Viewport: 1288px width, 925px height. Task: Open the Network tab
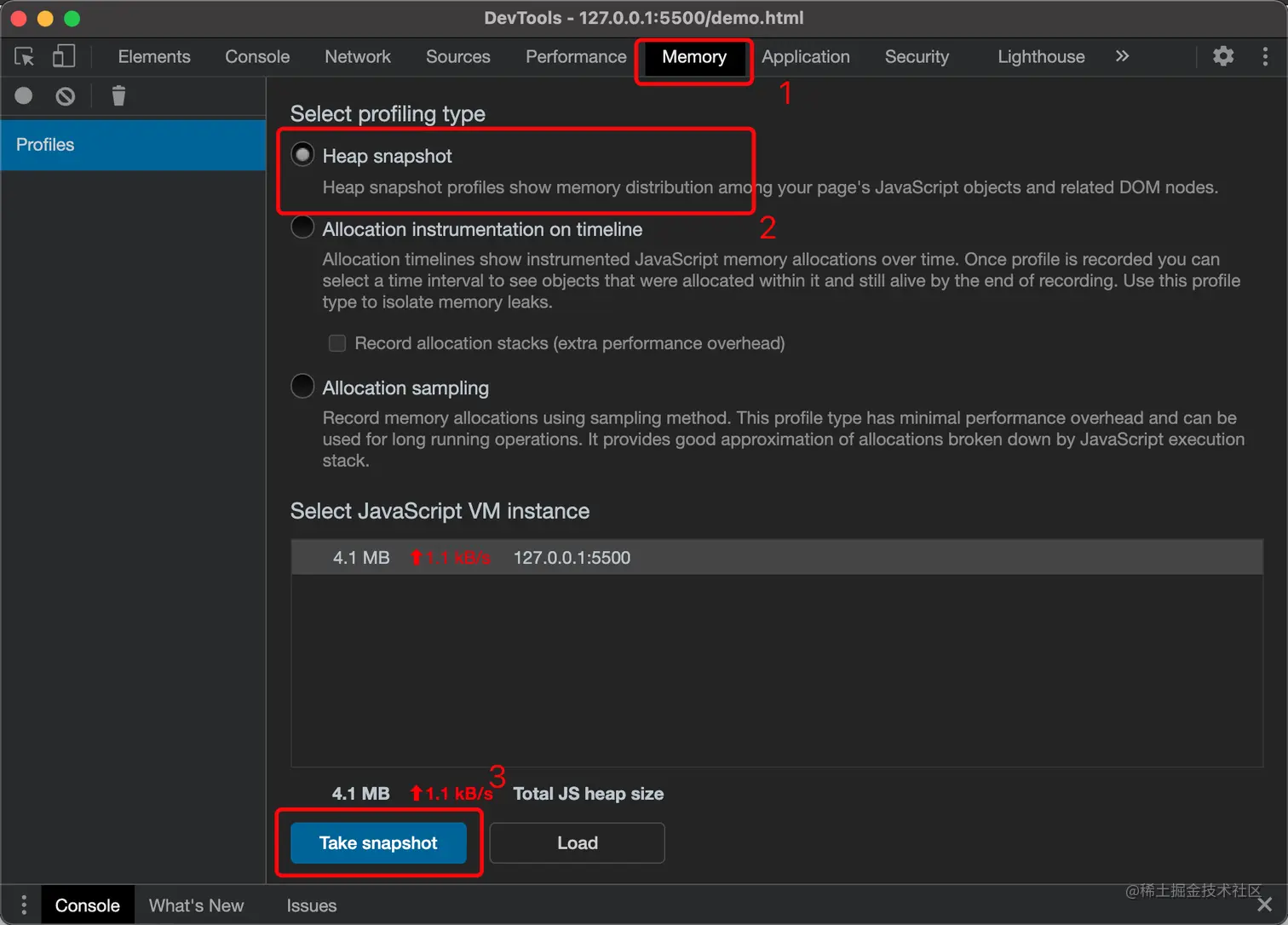[358, 56]
